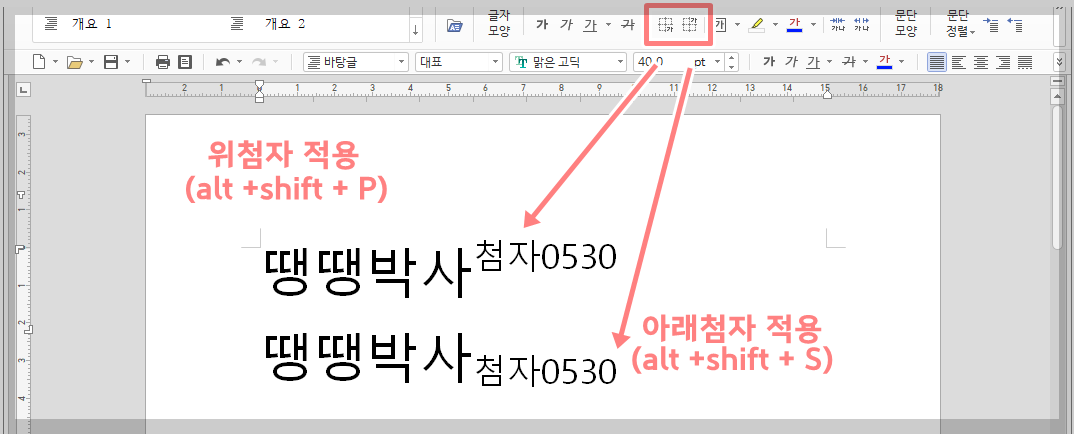Click superscript text 첨자0530 in first line
The width and height of the screenshot is (1074, 434).
(545, 255)
